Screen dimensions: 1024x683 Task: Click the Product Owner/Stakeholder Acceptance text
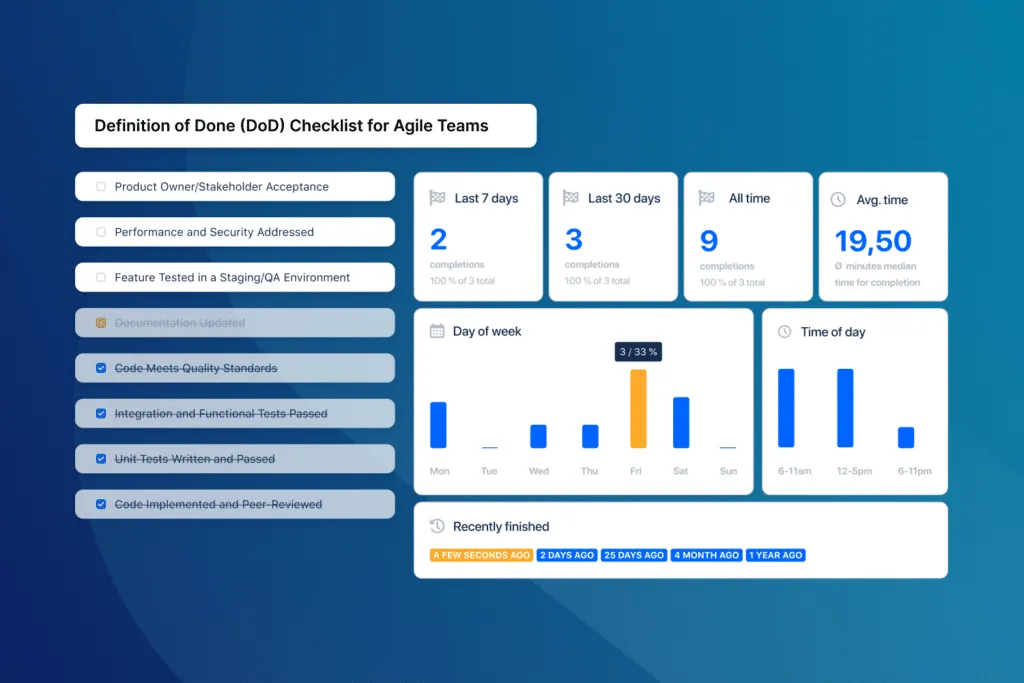pyautogui.click(x=221, y=187)
